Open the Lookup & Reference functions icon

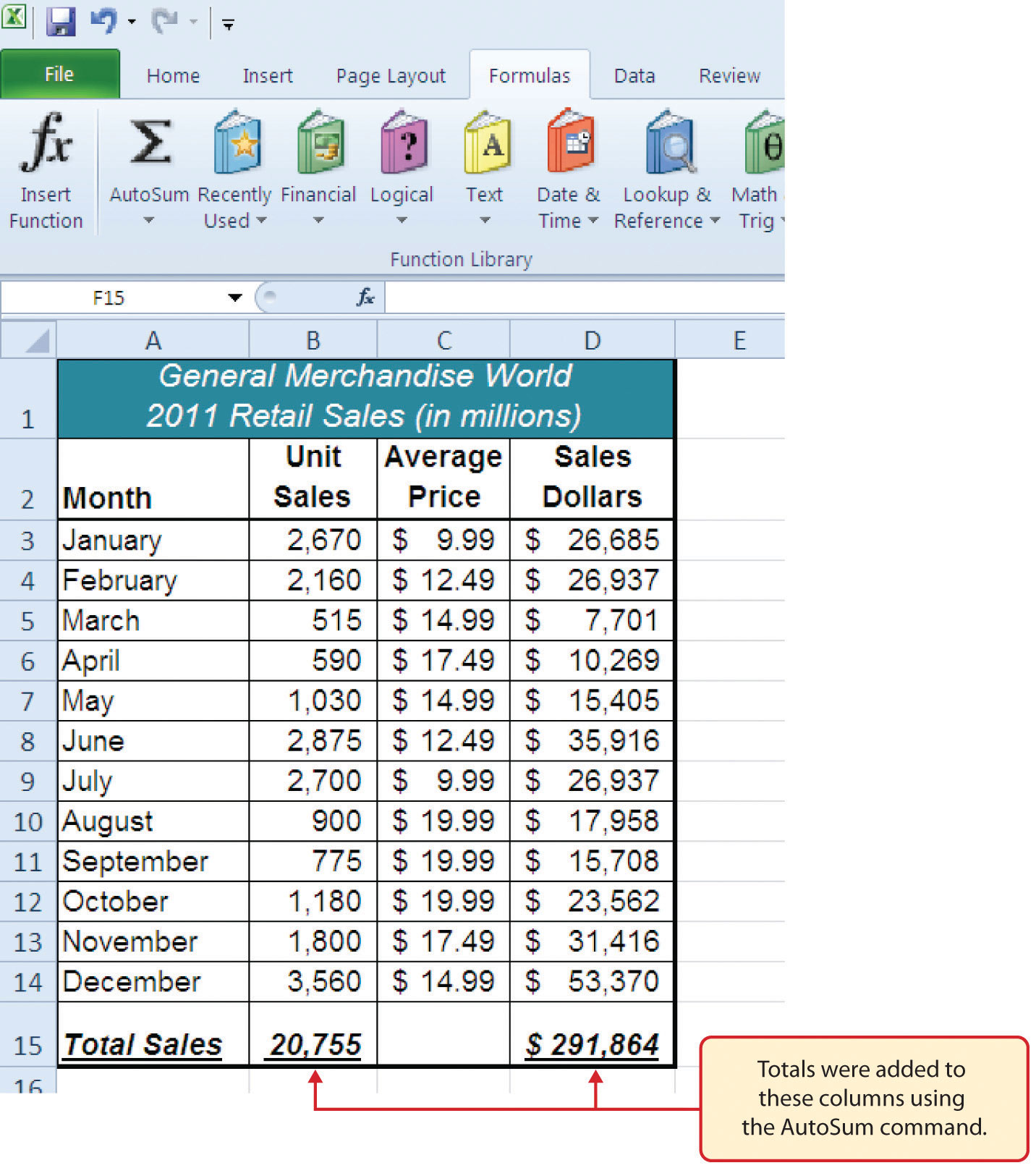click(669, 143)
